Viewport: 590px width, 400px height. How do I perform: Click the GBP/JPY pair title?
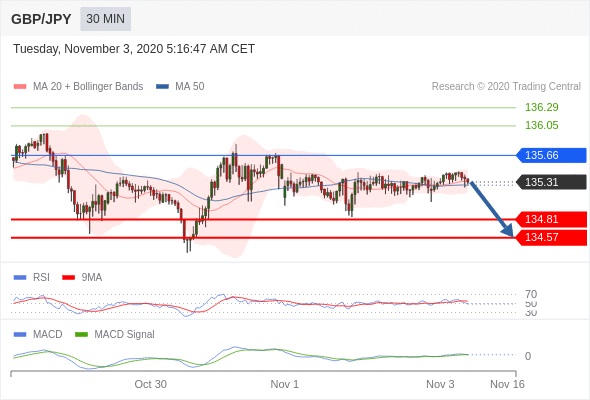(x=41, y=19)
